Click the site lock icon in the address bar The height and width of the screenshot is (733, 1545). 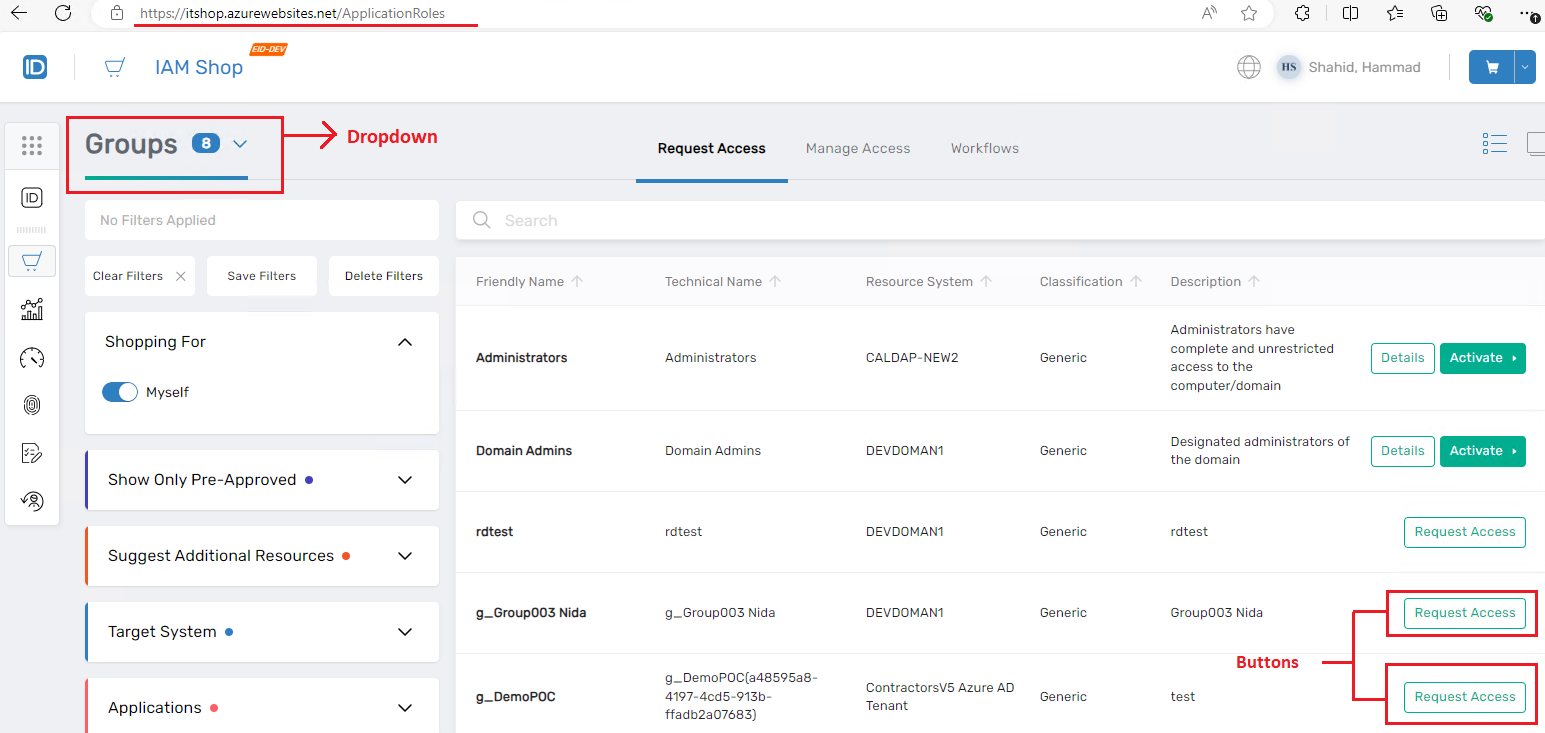117,13
